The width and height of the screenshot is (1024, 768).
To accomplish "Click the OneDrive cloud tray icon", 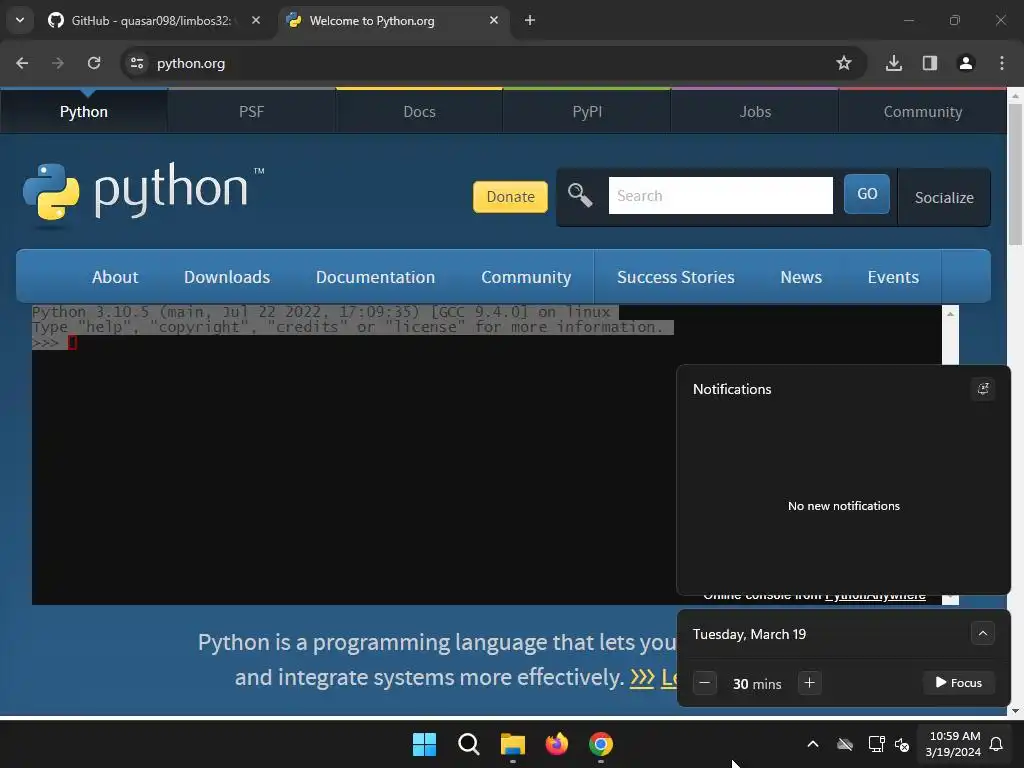I will pos(845,744).
